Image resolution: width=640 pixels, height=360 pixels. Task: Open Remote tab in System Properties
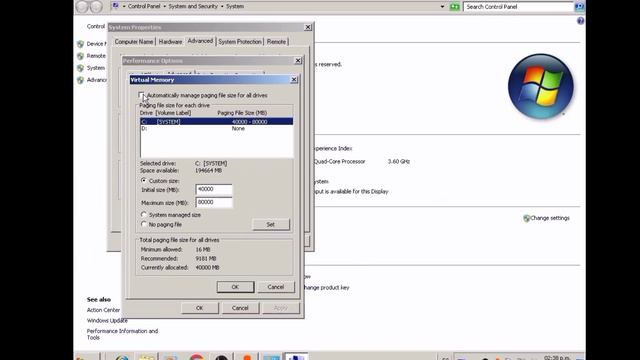(x=276, y=42)
